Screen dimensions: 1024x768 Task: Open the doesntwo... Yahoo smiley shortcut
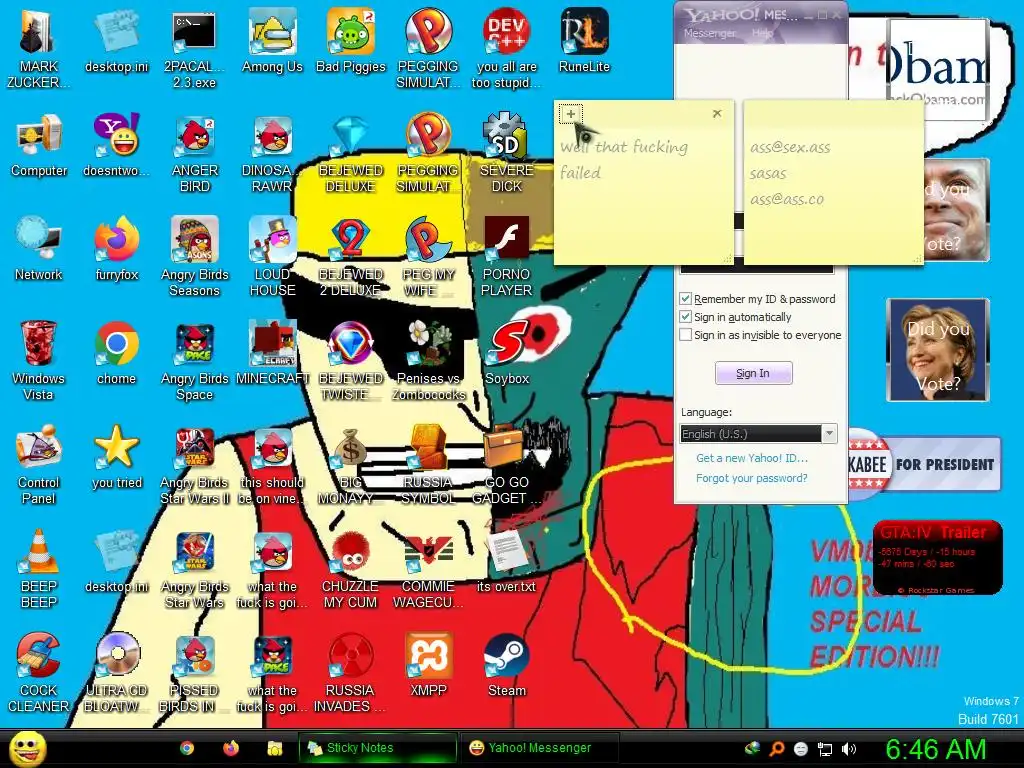pos(116,145)
